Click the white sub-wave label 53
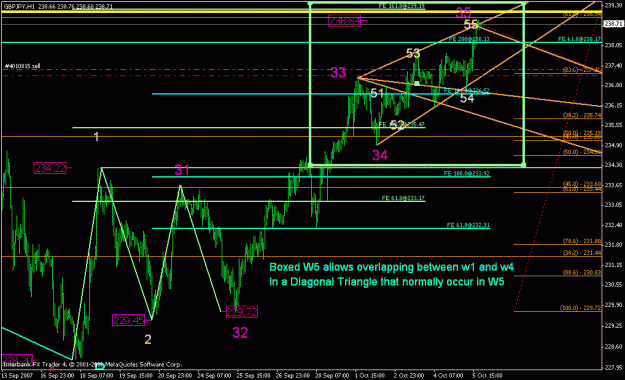 [413, 53]
